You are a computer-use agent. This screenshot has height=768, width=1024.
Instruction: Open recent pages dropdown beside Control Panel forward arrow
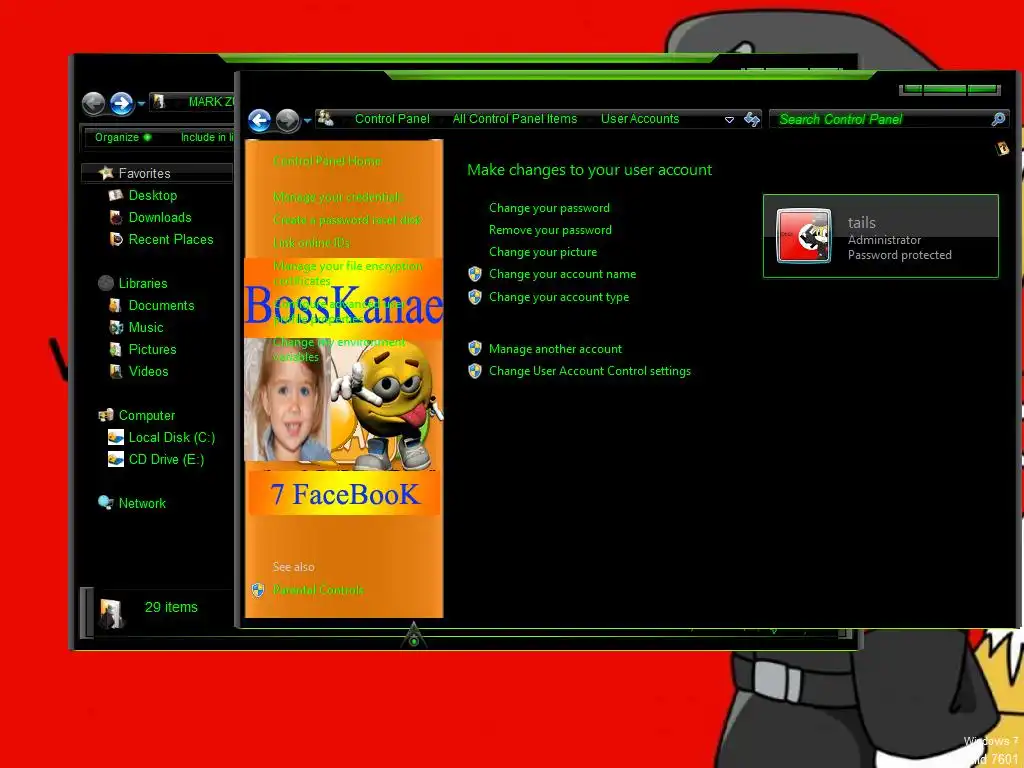point(307,121)
